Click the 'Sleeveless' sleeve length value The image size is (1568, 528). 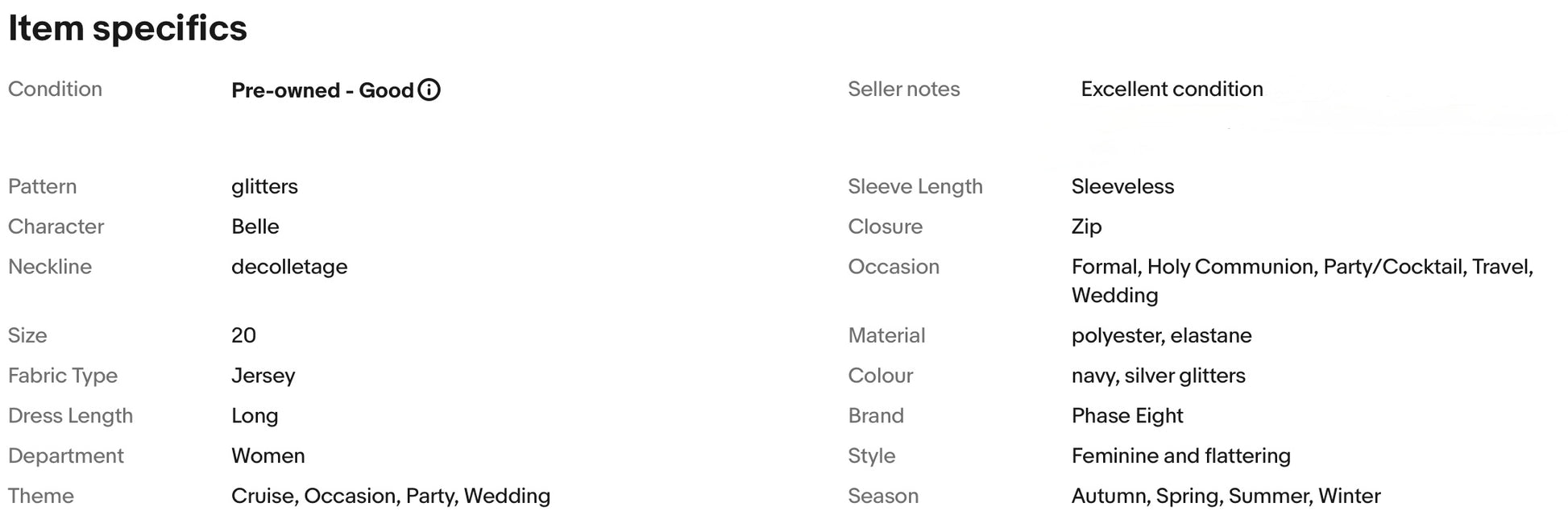pos(1122,187)
